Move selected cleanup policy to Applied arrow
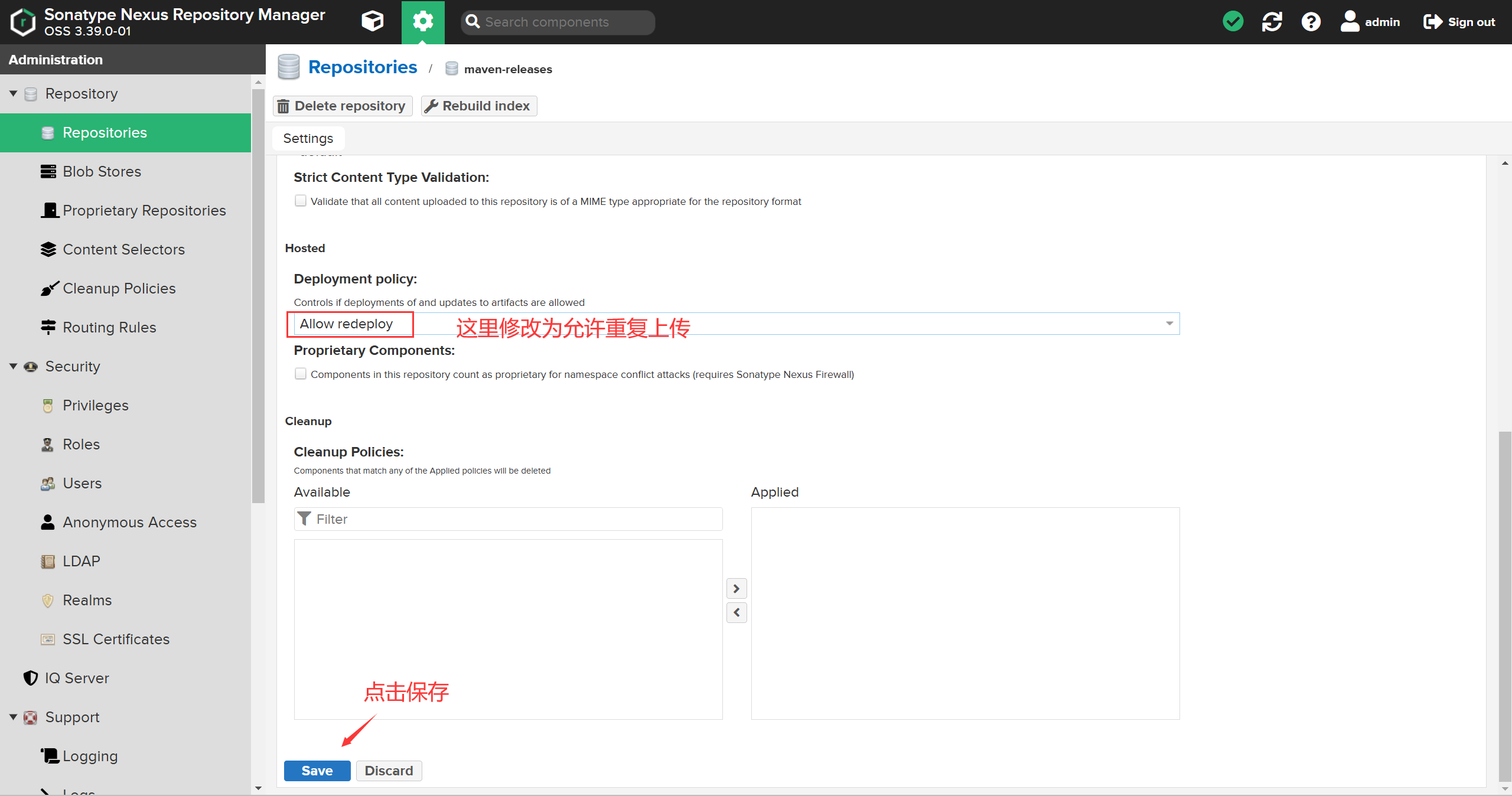Viewport: 1512px width, 796px height. click(x=737, y=589)
